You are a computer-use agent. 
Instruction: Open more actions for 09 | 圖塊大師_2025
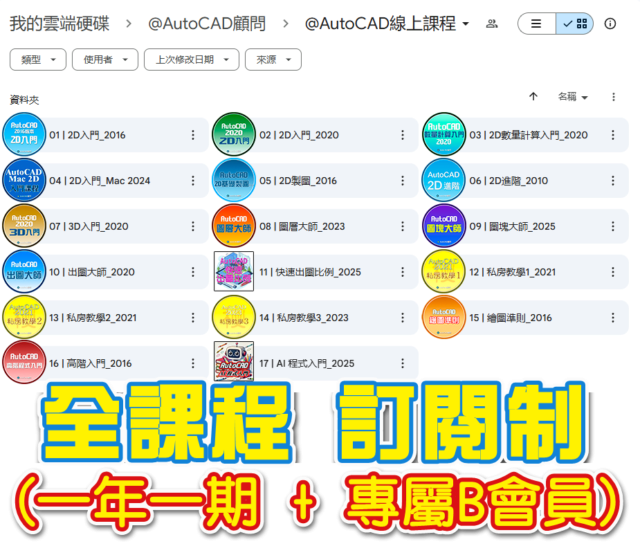tap(613, 226)
